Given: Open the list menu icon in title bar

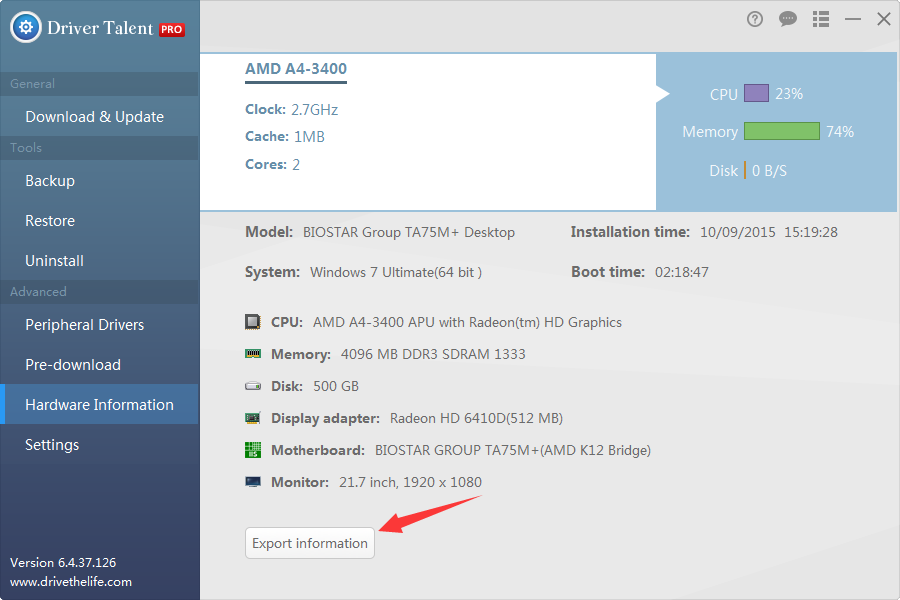Looking at the screenshot, I should point(821,19).
